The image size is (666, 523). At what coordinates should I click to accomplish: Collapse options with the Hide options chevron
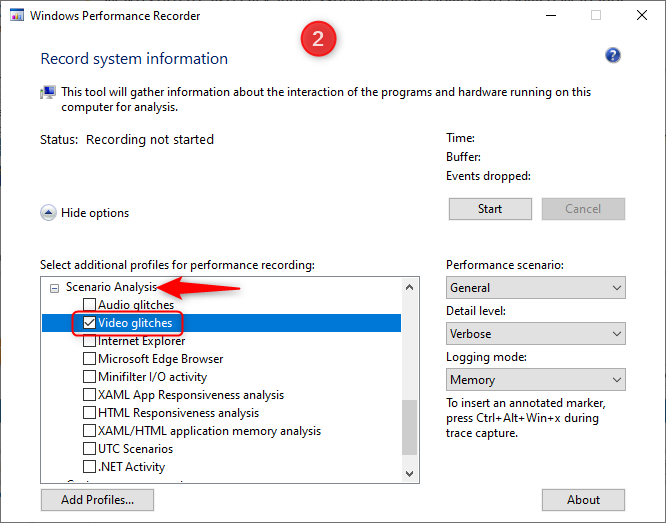pos(48,212)
